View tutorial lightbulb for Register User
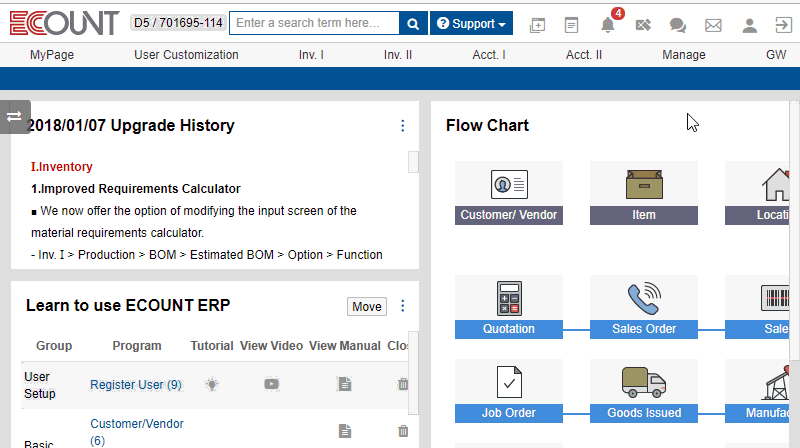800x448 pixels. coord(212,384)
